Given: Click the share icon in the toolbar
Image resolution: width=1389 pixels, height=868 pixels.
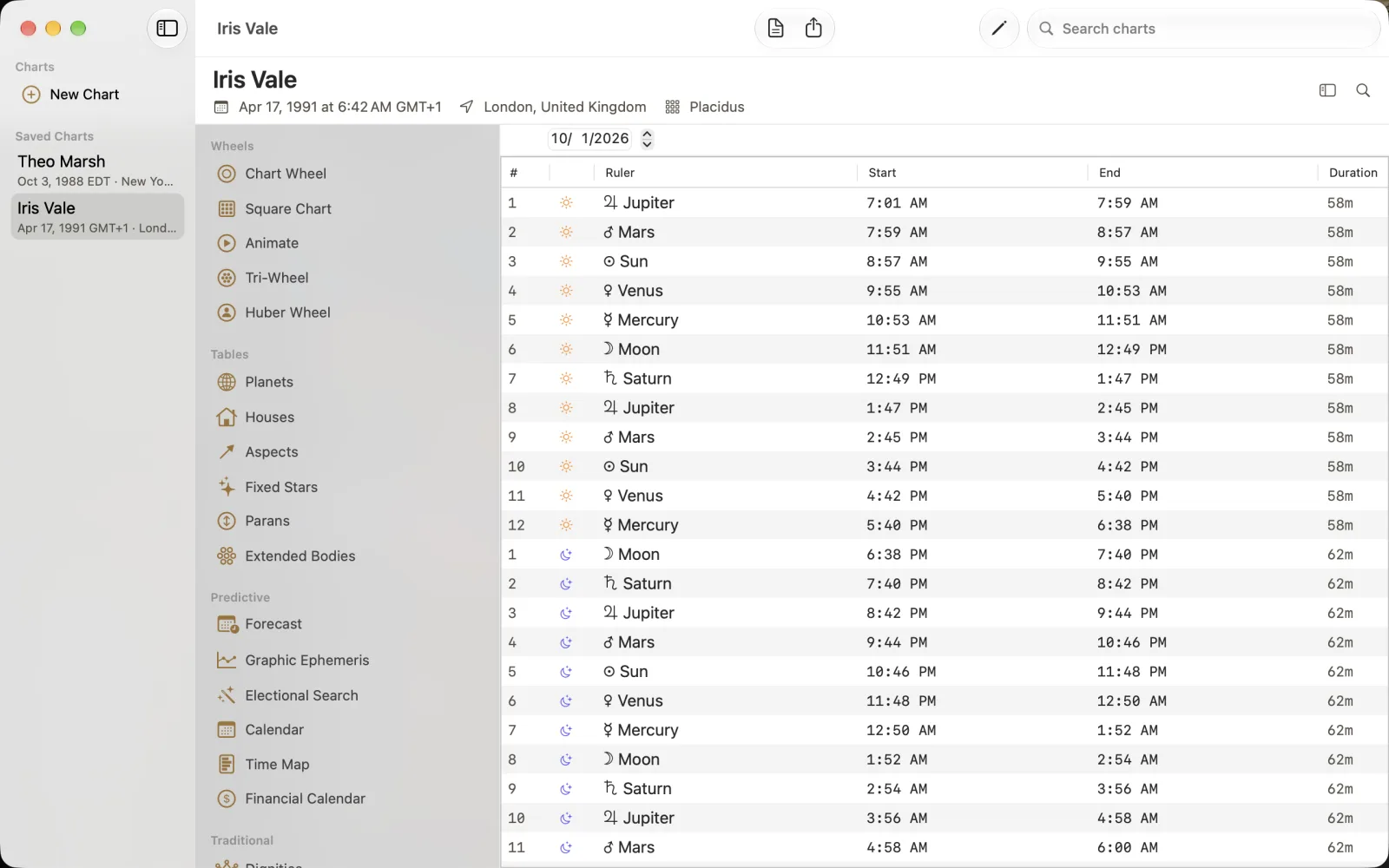Looking at the screenshot, I should [x=813, y=29].
